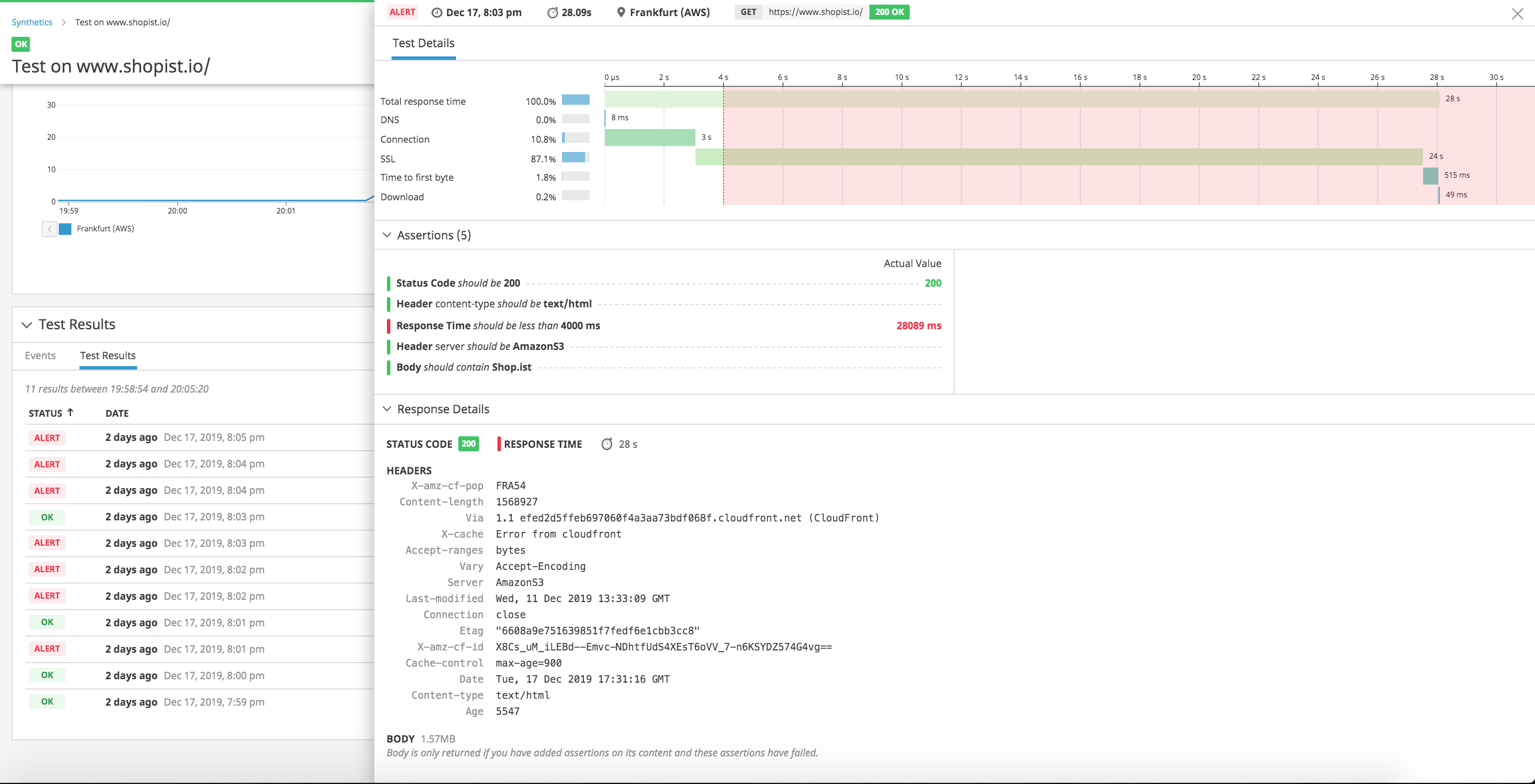This screenshot has height=784, width=1535.
Task: Click the location pin icon for Frankfurt (AWS)
Action: click(621, 13)
